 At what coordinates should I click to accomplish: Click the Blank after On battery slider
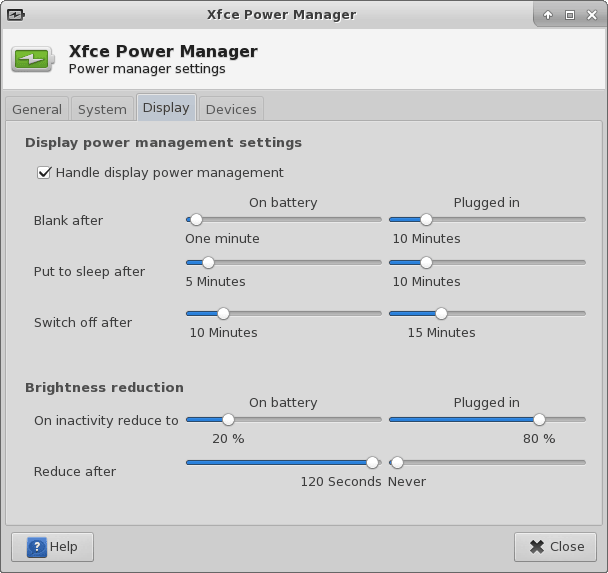point(196,219)
